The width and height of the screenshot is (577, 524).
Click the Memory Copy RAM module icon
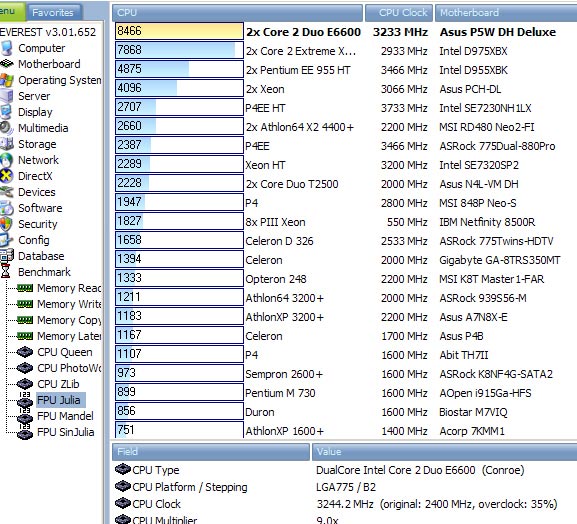pos(25,320)
